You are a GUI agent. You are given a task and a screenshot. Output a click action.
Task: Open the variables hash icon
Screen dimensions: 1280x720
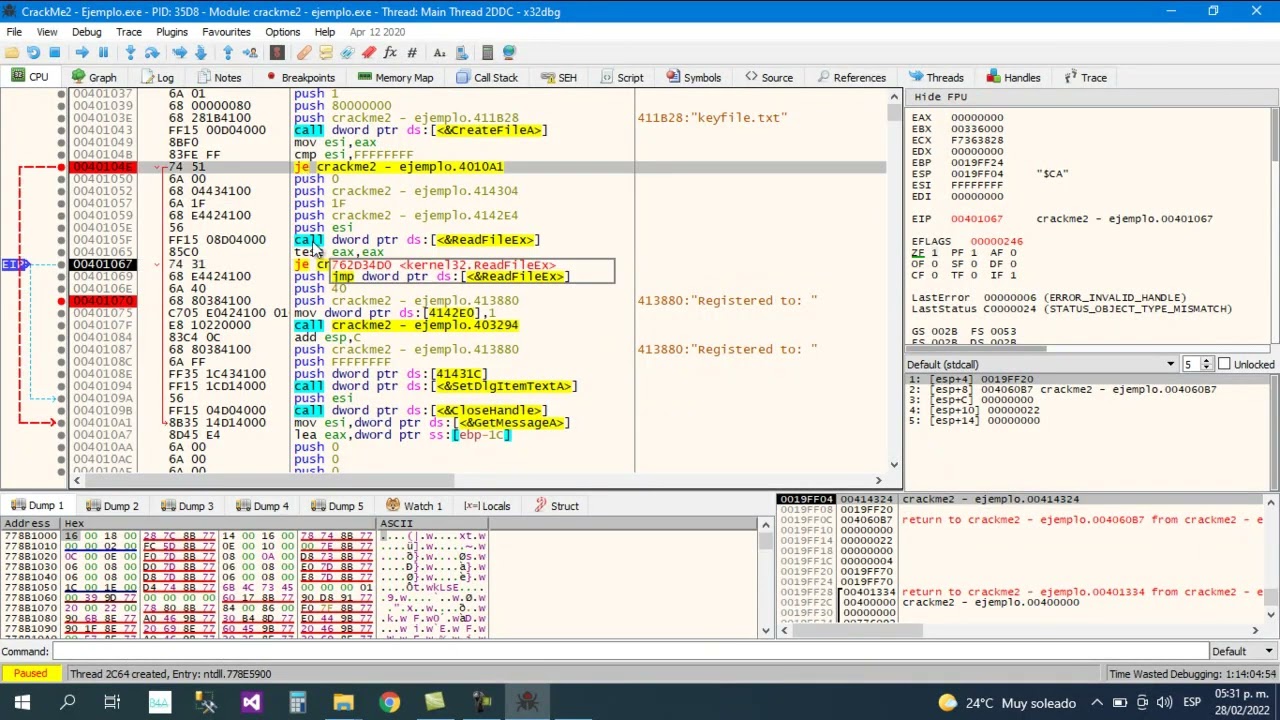pyautogui.click(x=412, y=52)
